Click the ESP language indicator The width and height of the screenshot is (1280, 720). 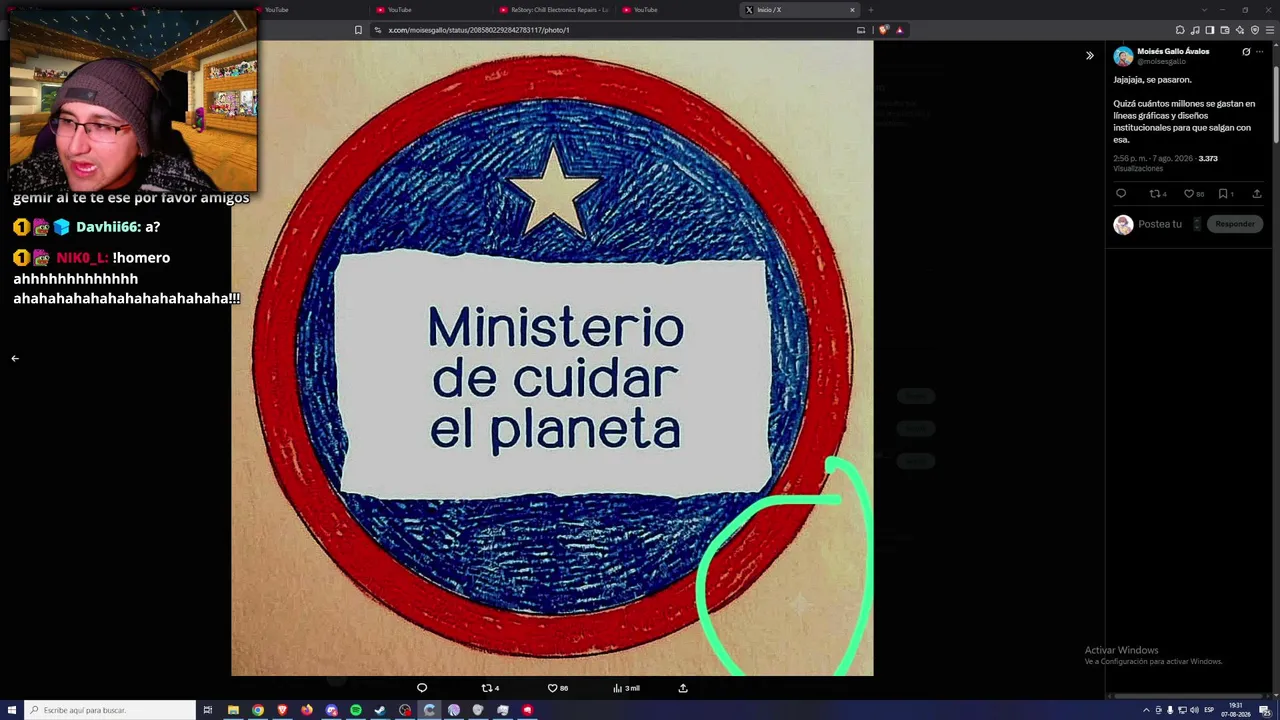(x=1209, y=710)
